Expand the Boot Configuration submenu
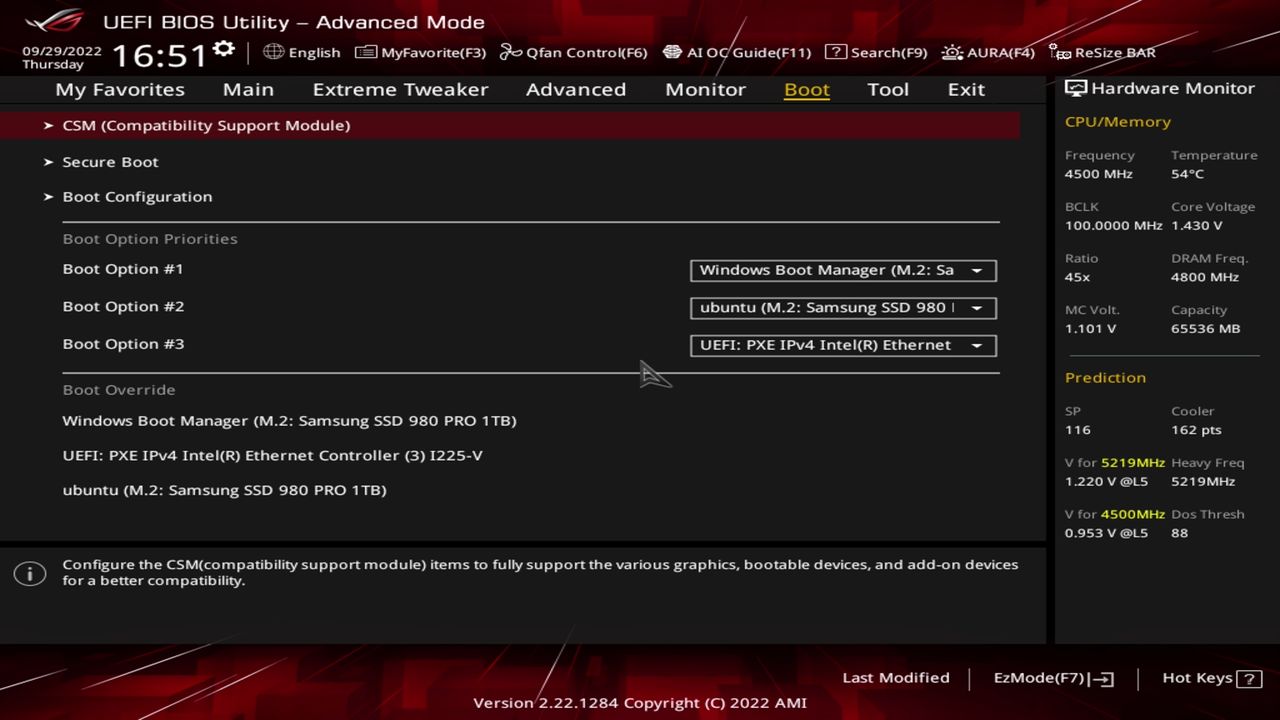This screenshot has width=1280, height=720. (x=137, y=197)
